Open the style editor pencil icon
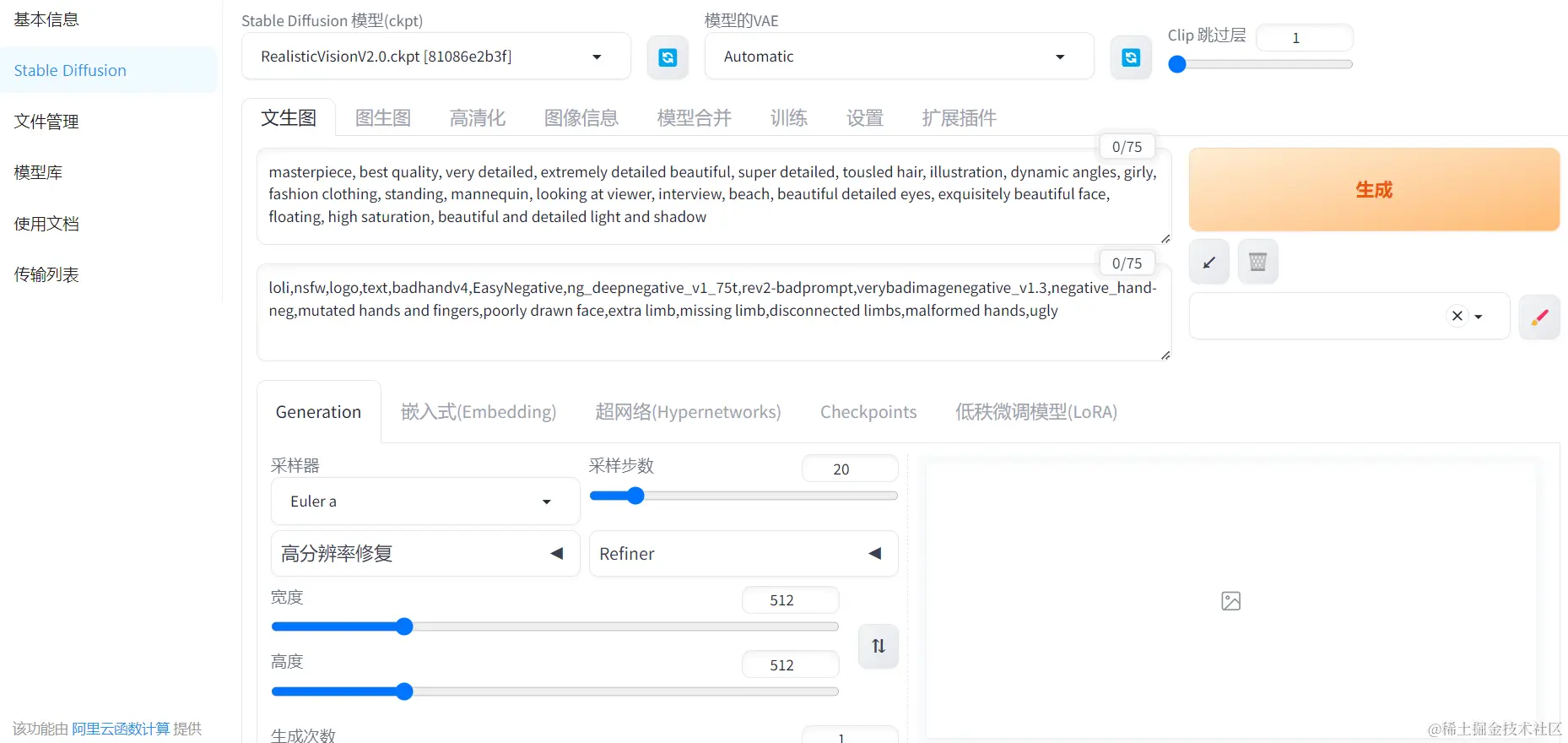Image resolution: width=1568 pixels, height=743 pixels. tap(1539, 317)
